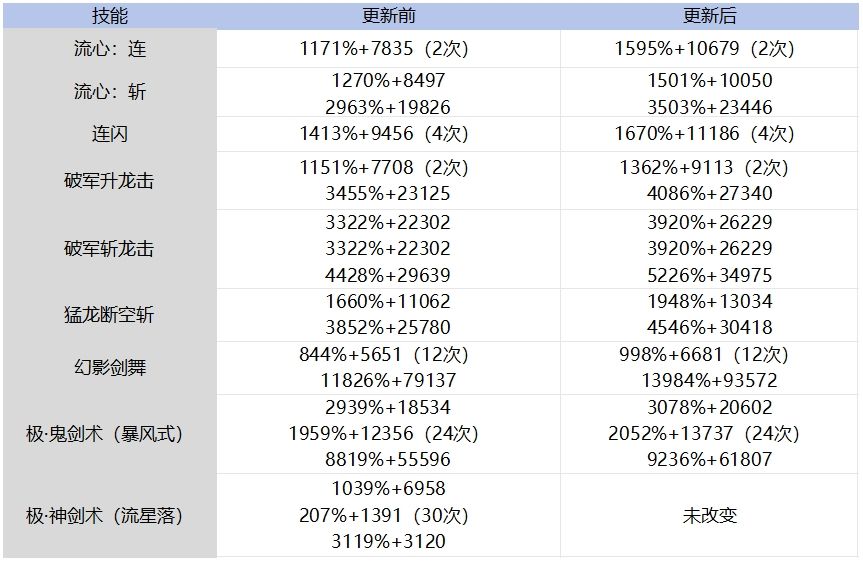Click the value 5226%+34975
This screenshot has height=561, width=863.
click(x=709, y=275)
